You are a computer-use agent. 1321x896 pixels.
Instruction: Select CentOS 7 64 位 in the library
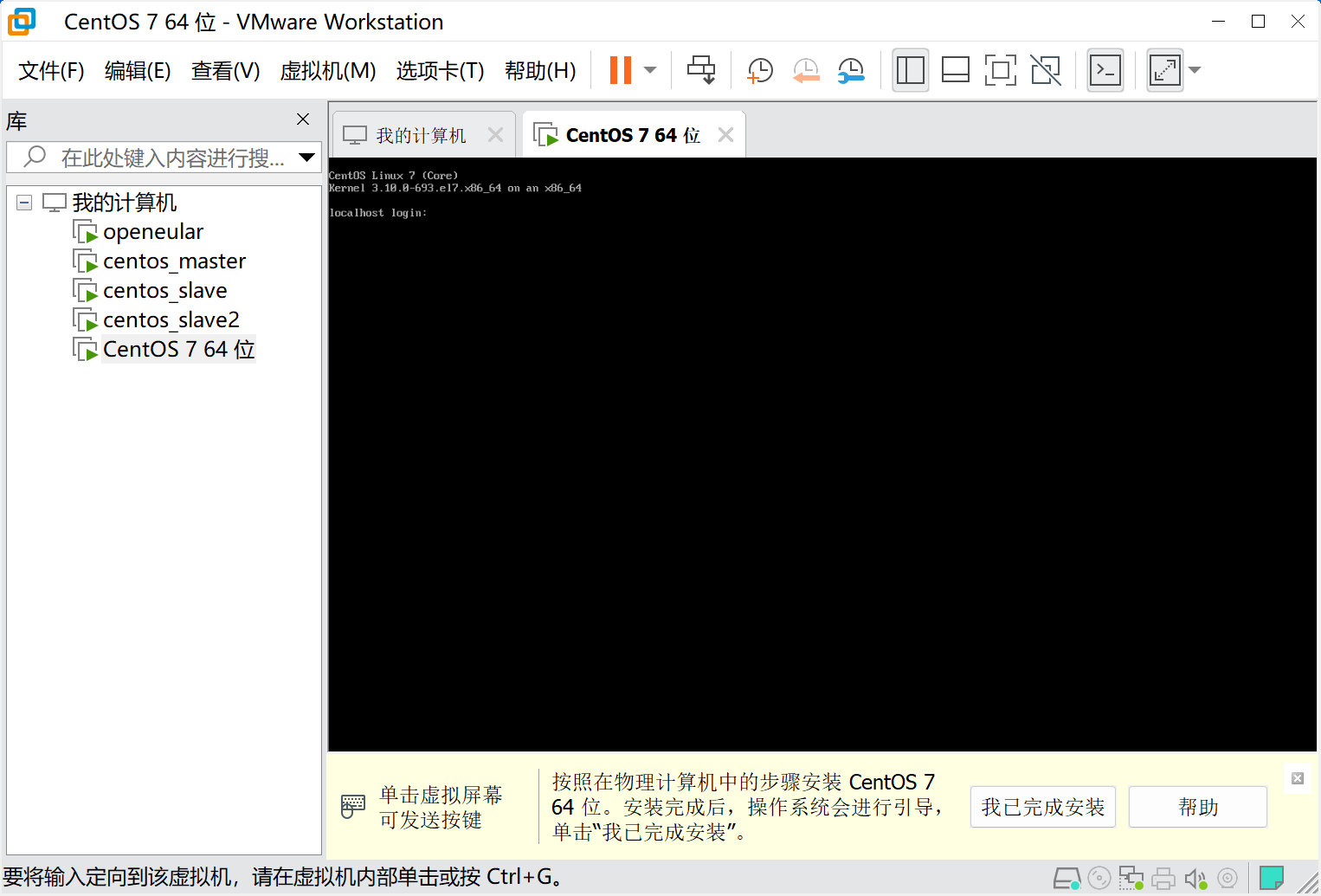point(178,350)
